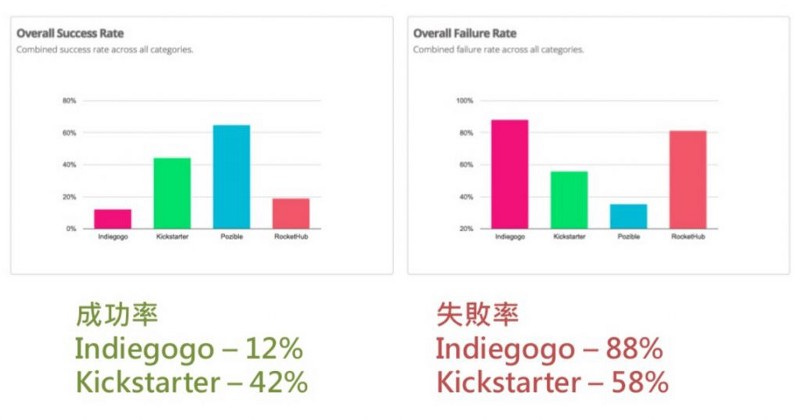Viewport: 800px width, 420px height.
Task: Click the Indiegogo label under success chart
Action: [113, 237]
